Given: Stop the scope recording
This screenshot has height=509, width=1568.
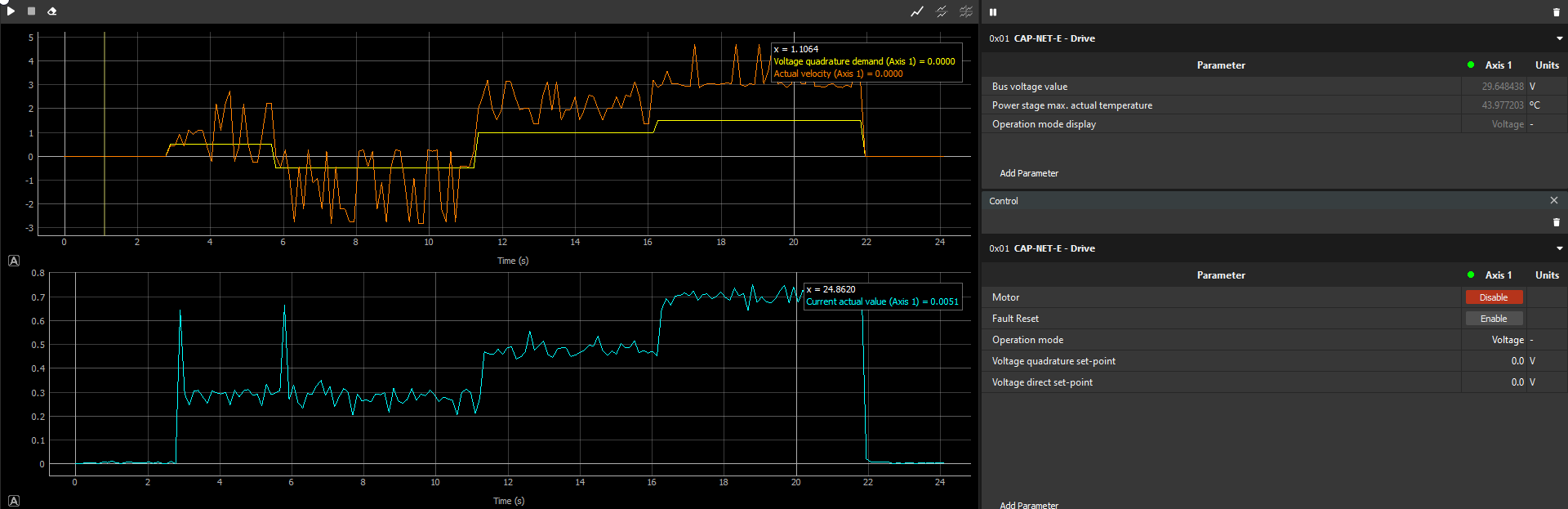Looking at the screenshot, I should point(31,11).
